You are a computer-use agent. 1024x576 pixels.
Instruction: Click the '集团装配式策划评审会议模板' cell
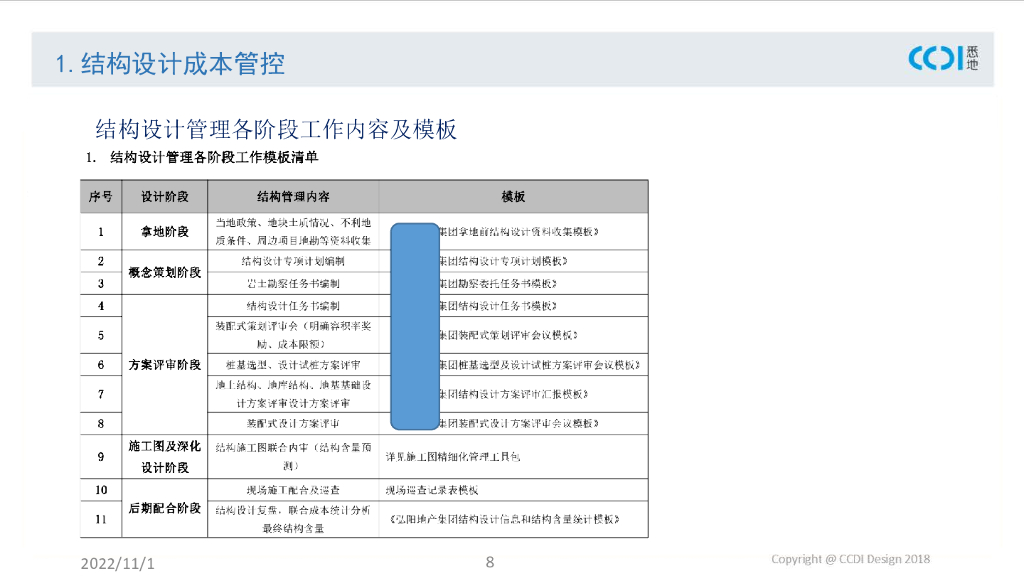[513, 335]
